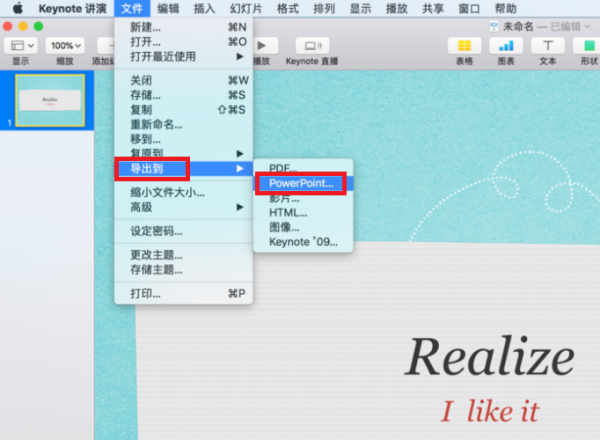The height and width of the screenshot is (440, 600).
Task: Select slide 1 thumbnail in navigator
Action: [50, 100]
